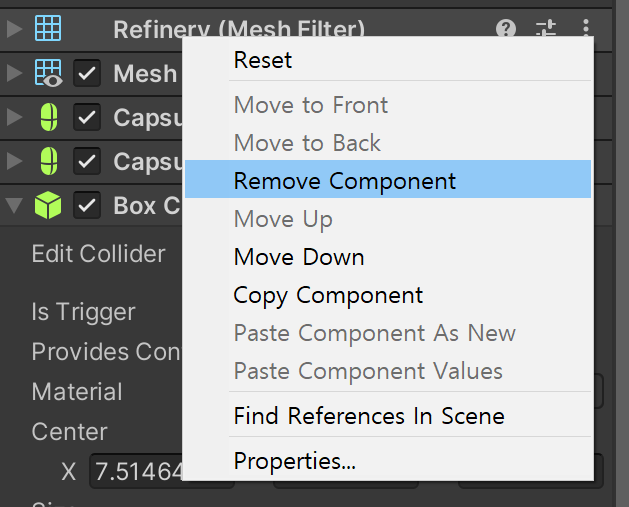The width and height of the screenshot is (629, 507).
Task: Click the first Capsule Collider green icon
Action: [48, 117]
